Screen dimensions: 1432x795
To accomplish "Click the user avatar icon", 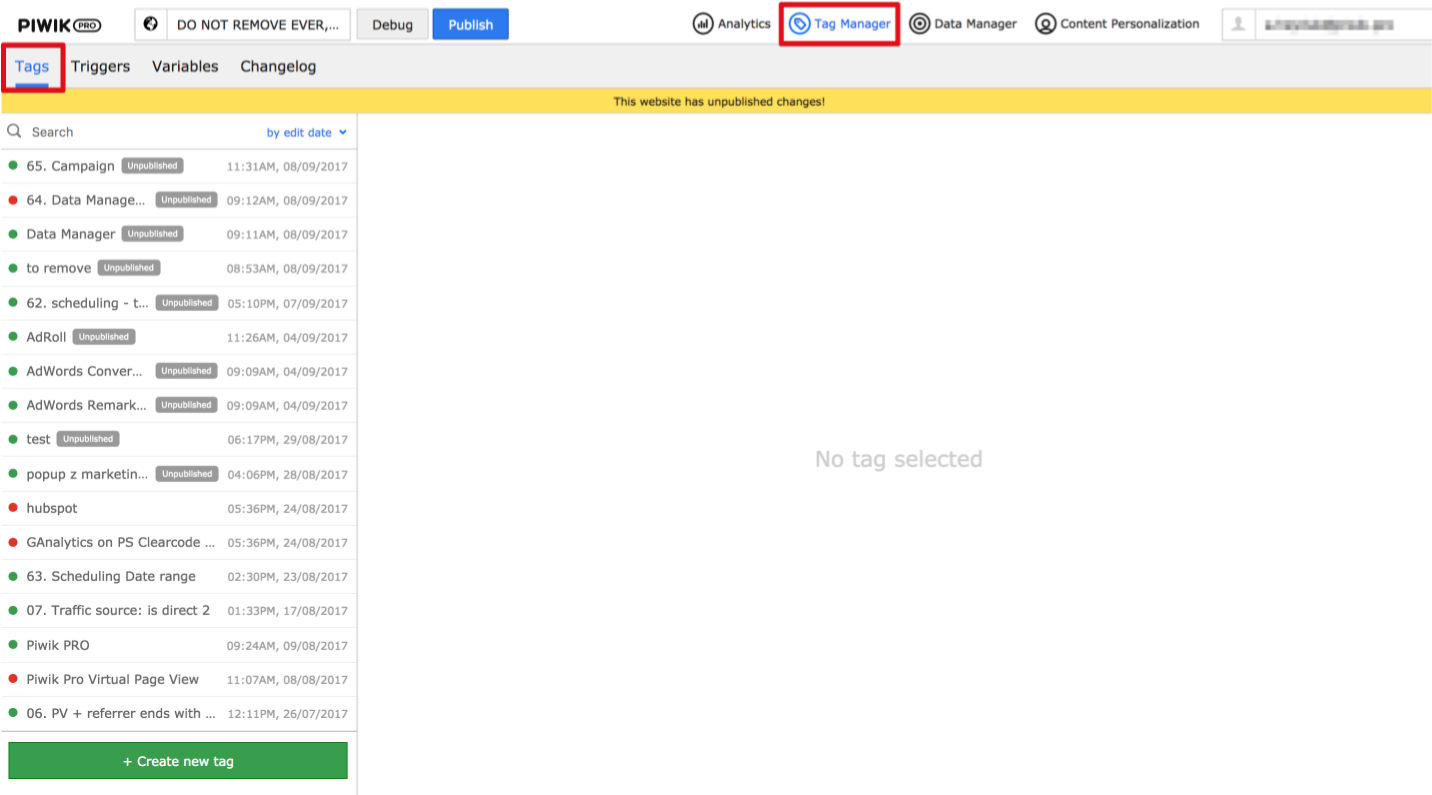I will point(1238,25).
